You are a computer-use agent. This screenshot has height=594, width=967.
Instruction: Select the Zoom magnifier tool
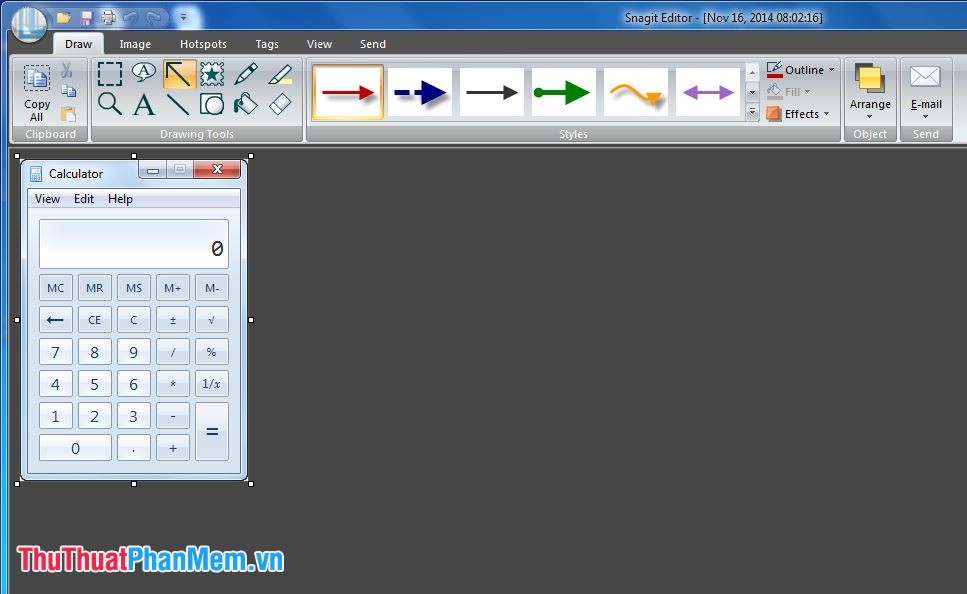(110, 104)
